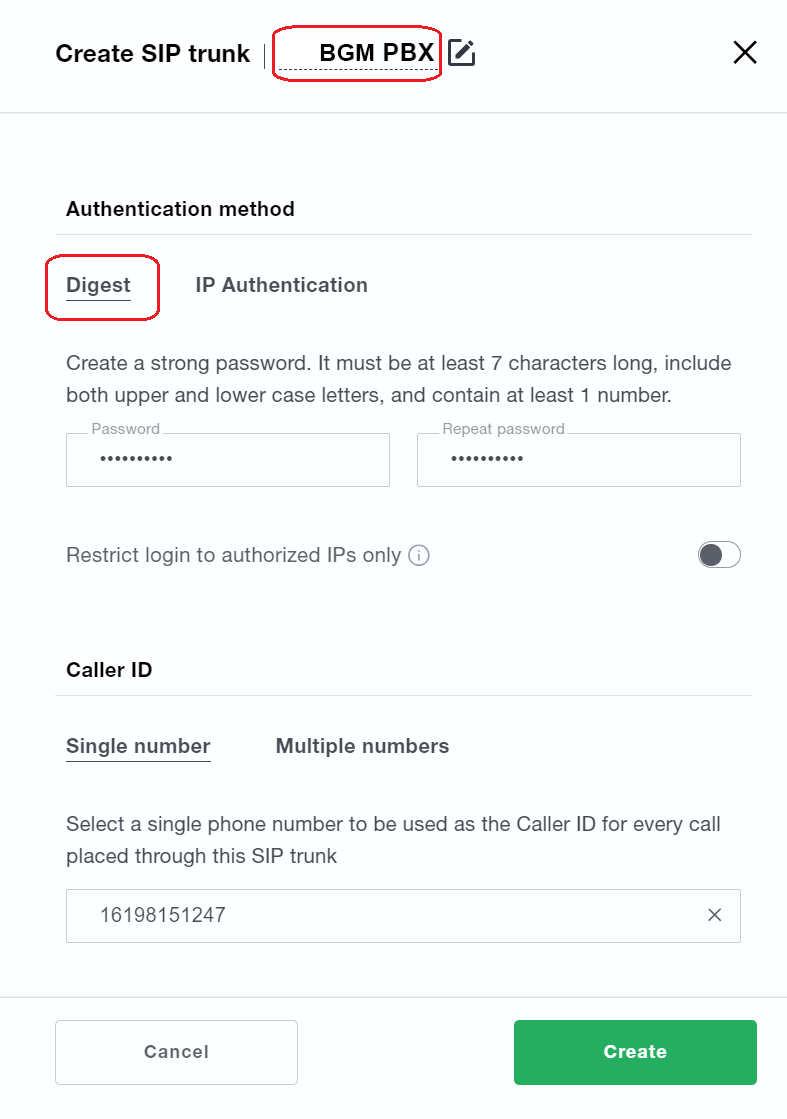Screen dimensions: 787x1119
Task: Select the Digest authentication tab
Action: point(98,285)
